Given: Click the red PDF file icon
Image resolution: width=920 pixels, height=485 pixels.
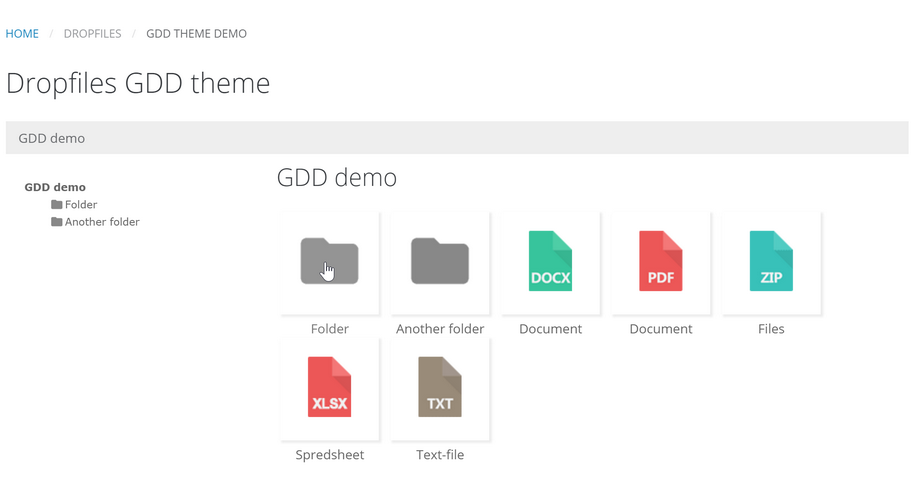Looking at the screenshot, I should 661,261.
